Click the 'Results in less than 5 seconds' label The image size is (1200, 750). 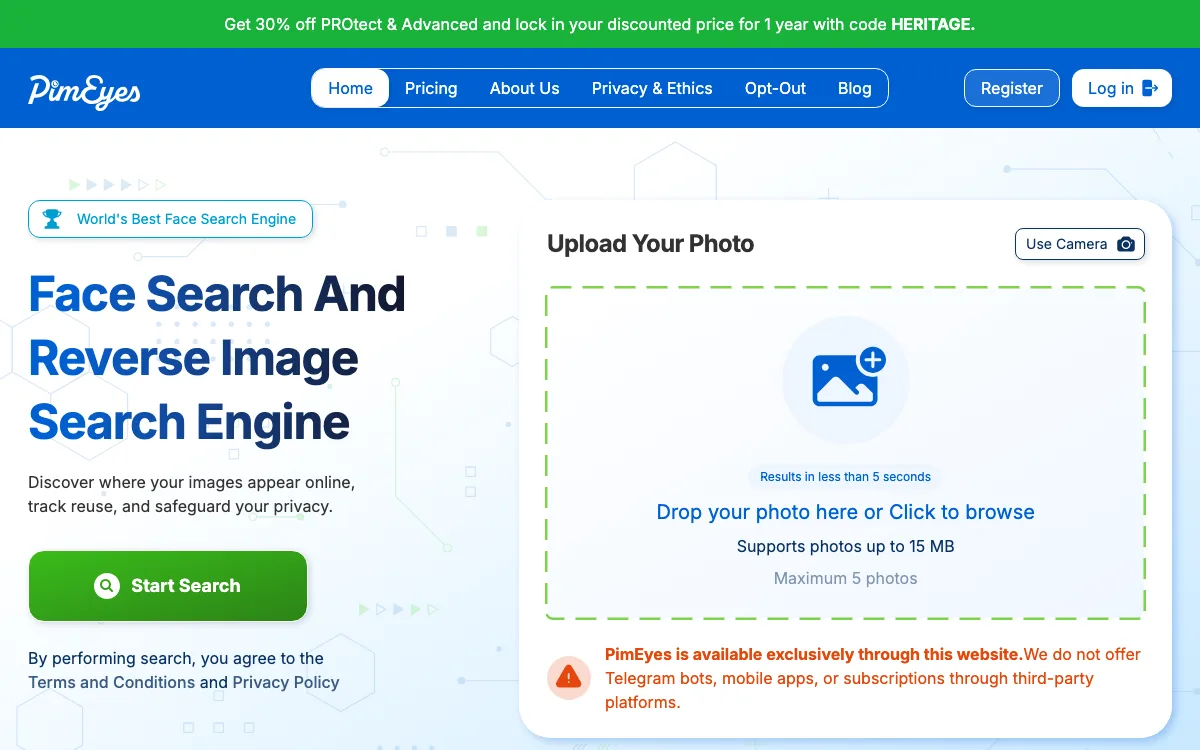point(845,477)
